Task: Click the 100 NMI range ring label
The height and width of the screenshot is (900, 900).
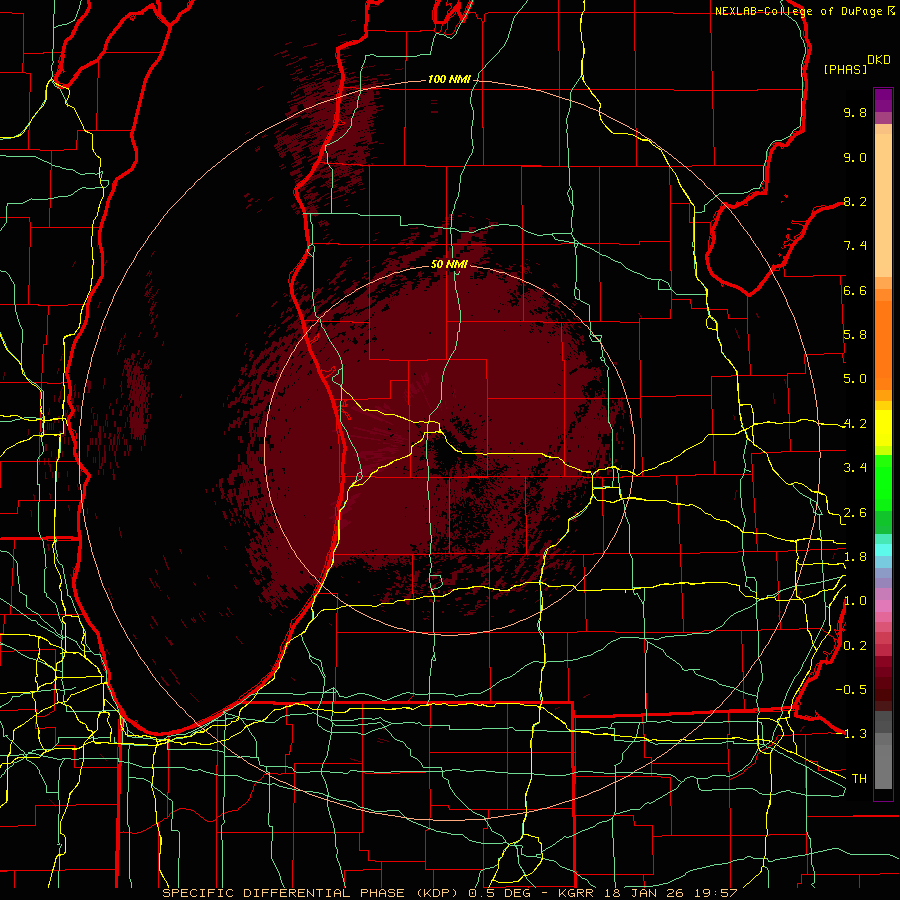Action: click(x=449, y=79)
